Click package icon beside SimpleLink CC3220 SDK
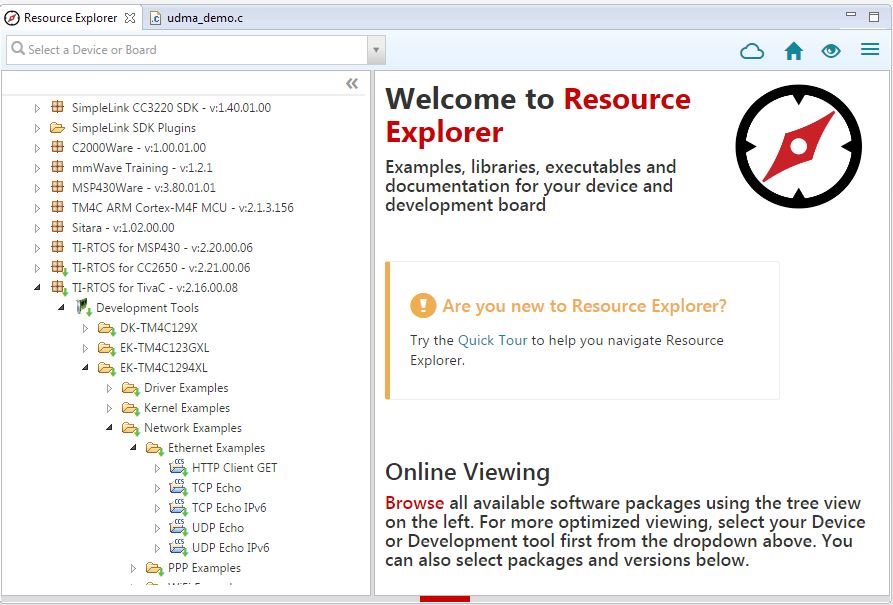 click(58, 107)
